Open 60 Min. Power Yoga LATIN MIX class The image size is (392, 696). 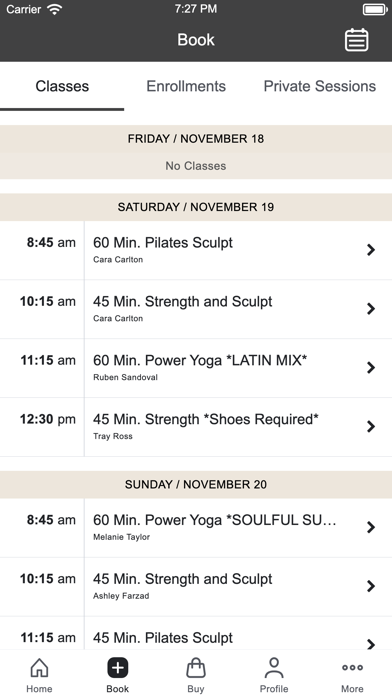tap(196, 368)
